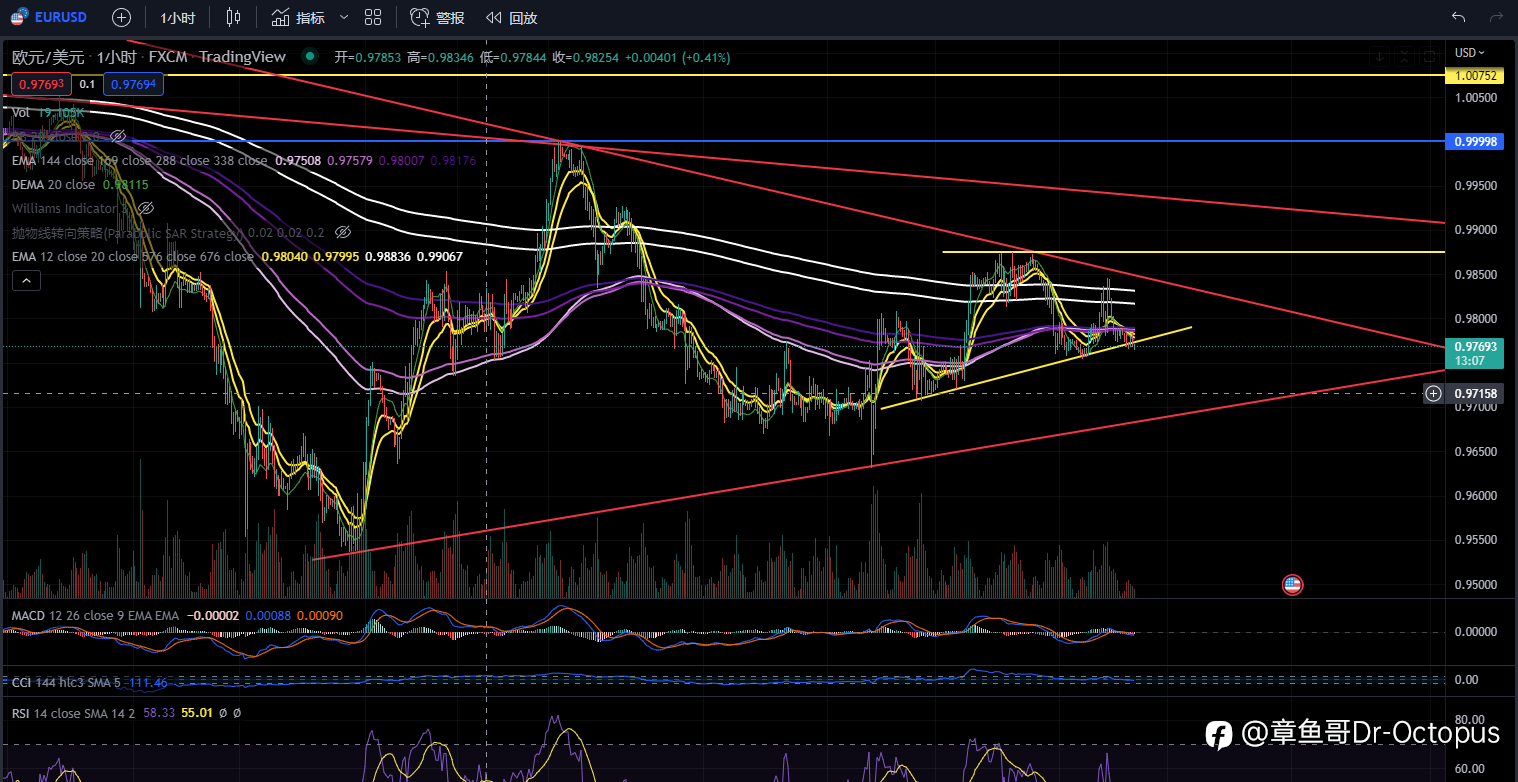The width and height of the screenshot is (1518, 782).
Task: Move the main pane down with the arrow icon
Action: tap(1381, 57)
